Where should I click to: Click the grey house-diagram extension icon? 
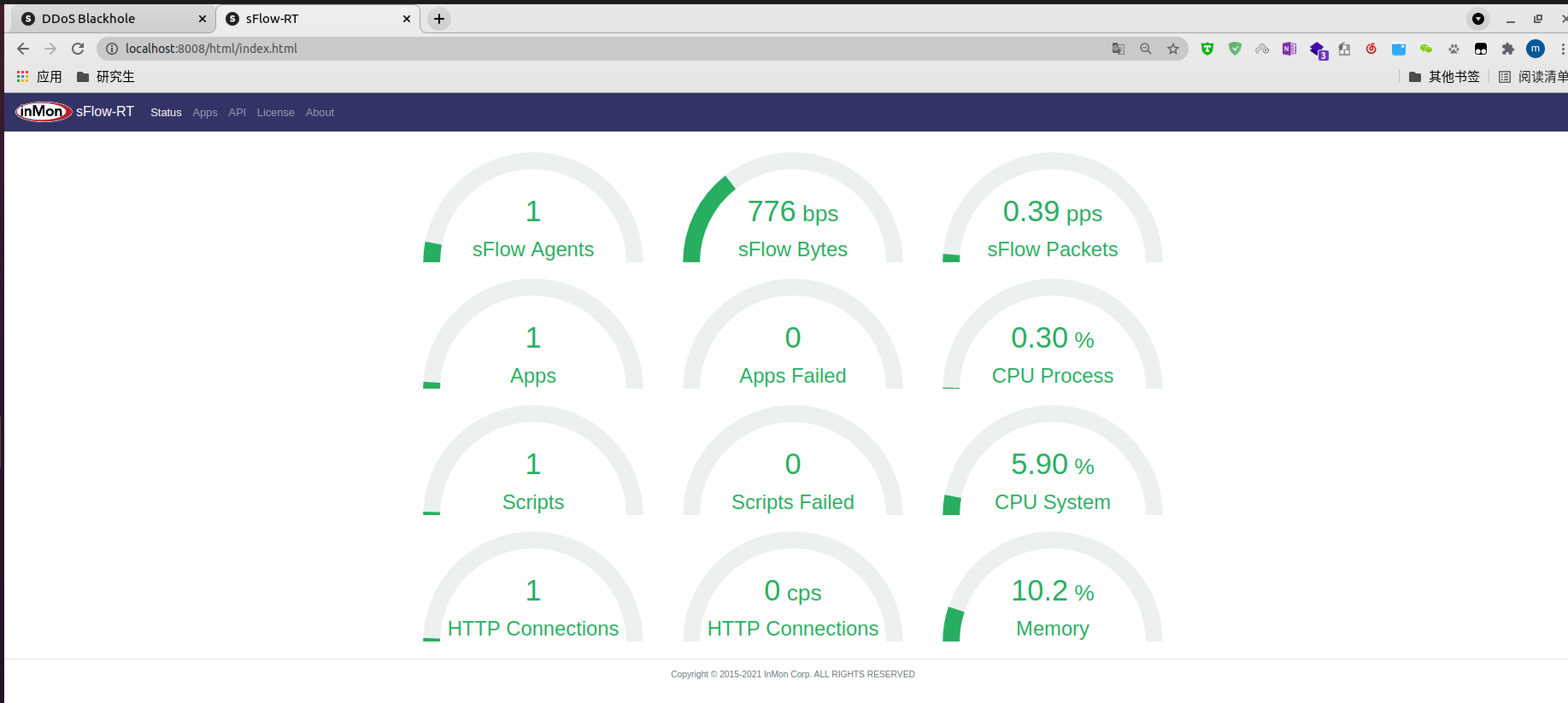[1344, 49]
